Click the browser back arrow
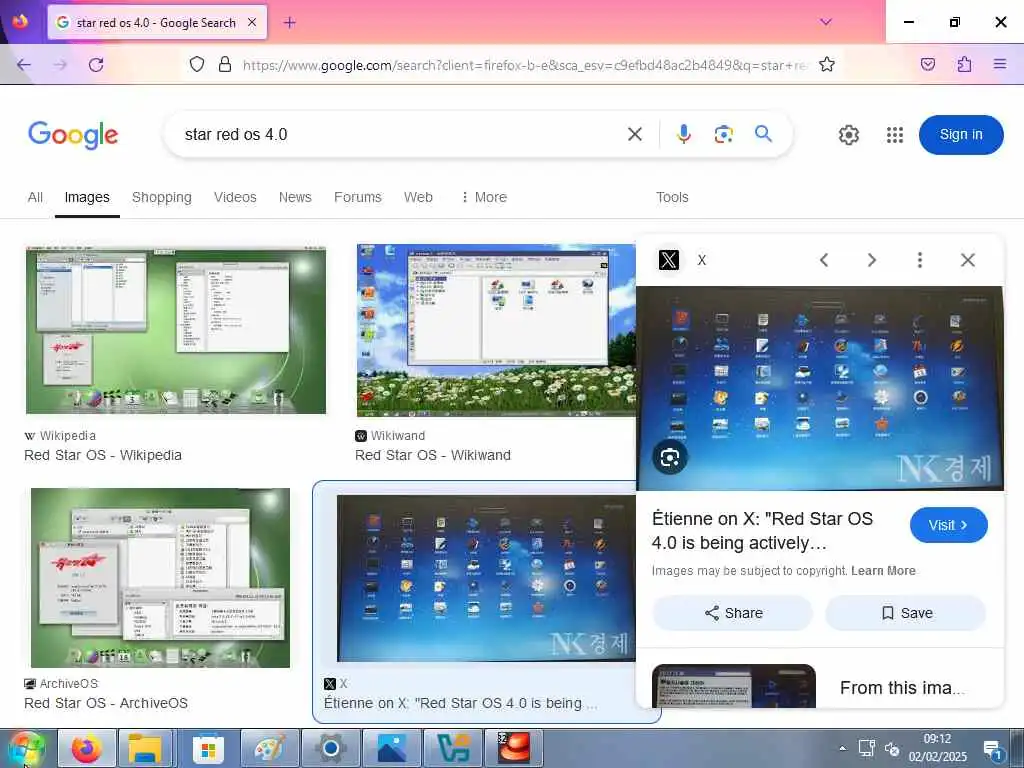The height and width of the screenshot is (768, 1024). pyautogui.click(x=24, y=65)
